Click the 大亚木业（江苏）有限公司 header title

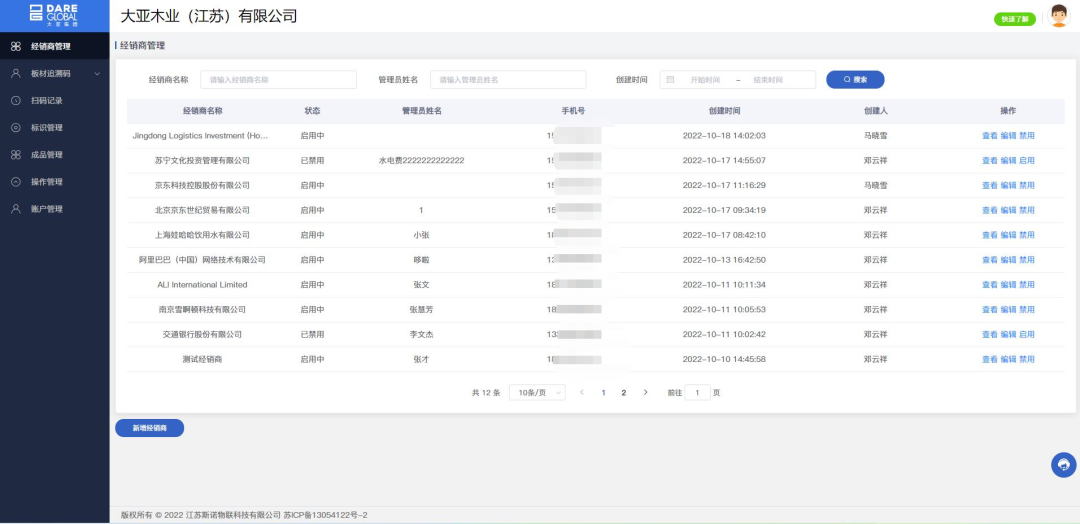click(x=209, y=16)
